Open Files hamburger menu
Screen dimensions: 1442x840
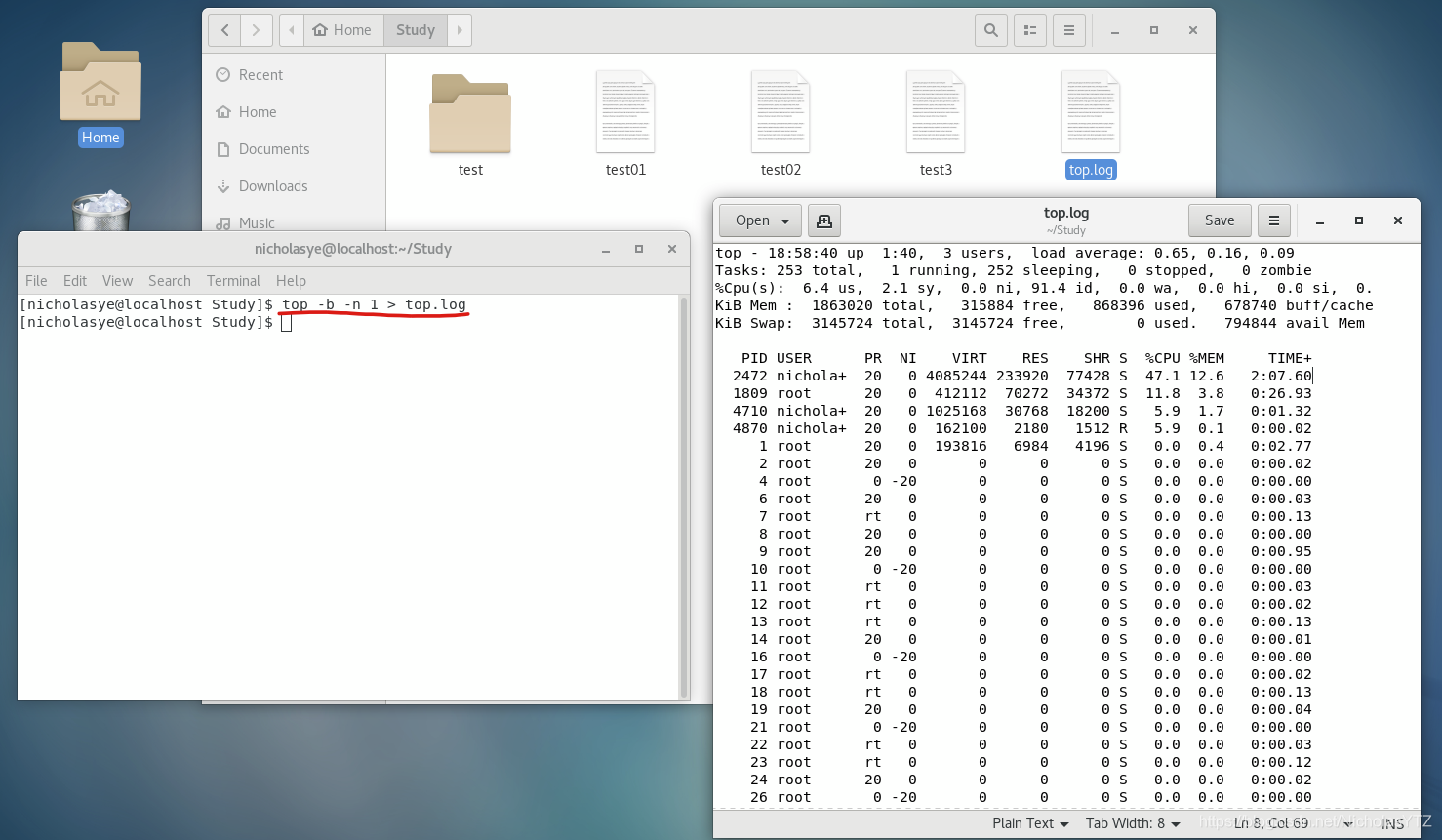pyautogui.click(x=1069, y=30)
